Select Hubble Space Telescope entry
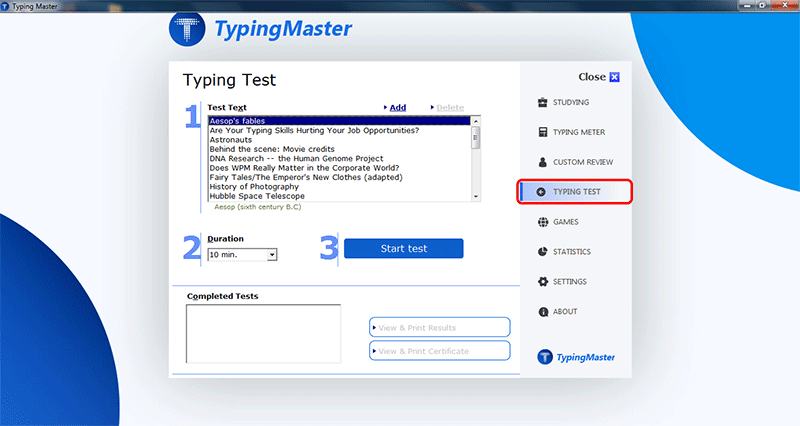800x426 pixels. click(x=339, y=196)
